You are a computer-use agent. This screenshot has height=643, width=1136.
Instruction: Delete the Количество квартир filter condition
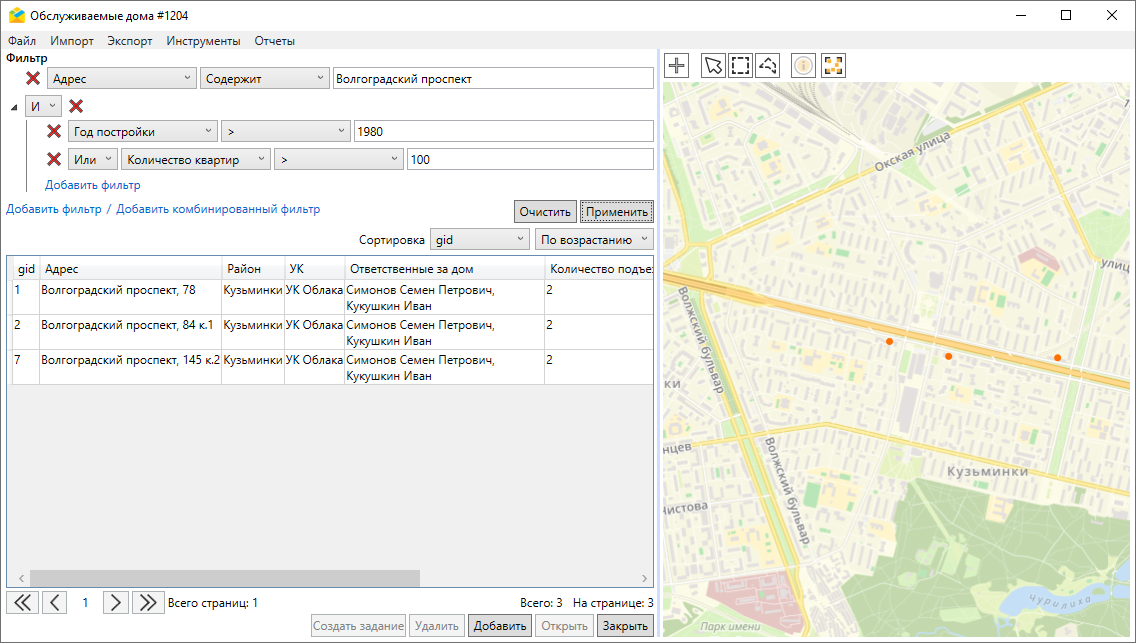point(54,159)
